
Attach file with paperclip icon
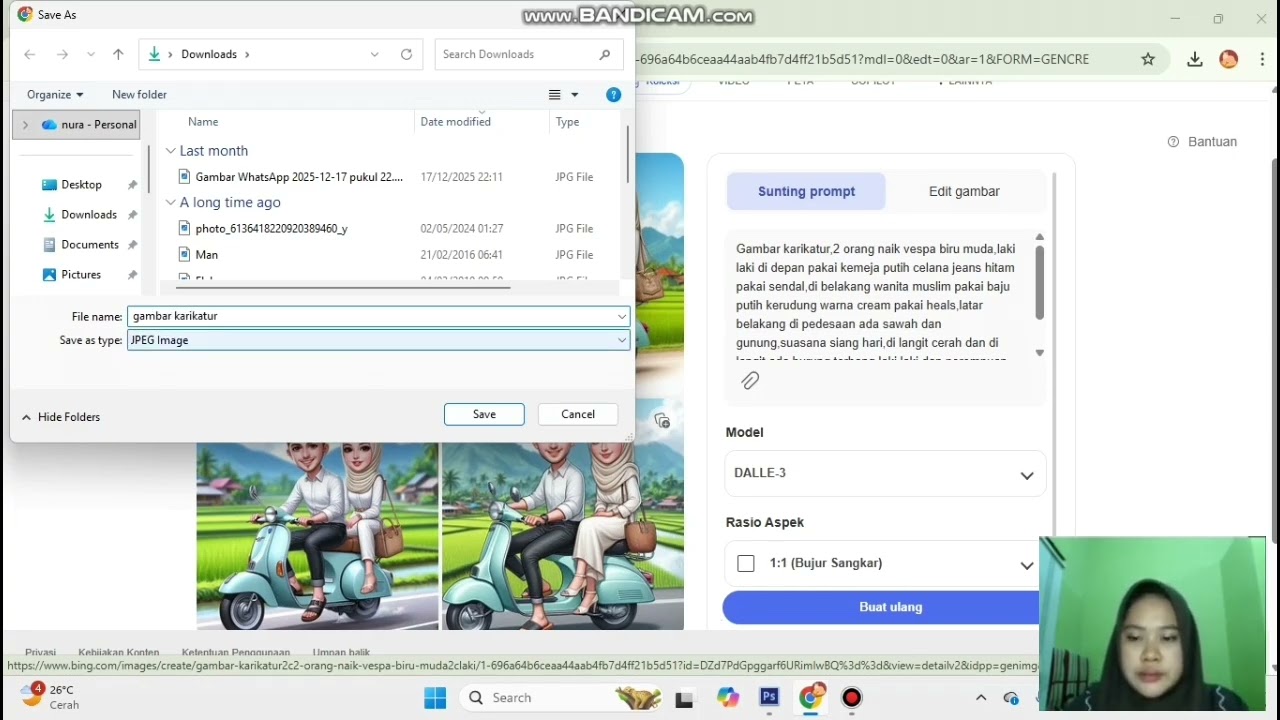coord(750,380)
